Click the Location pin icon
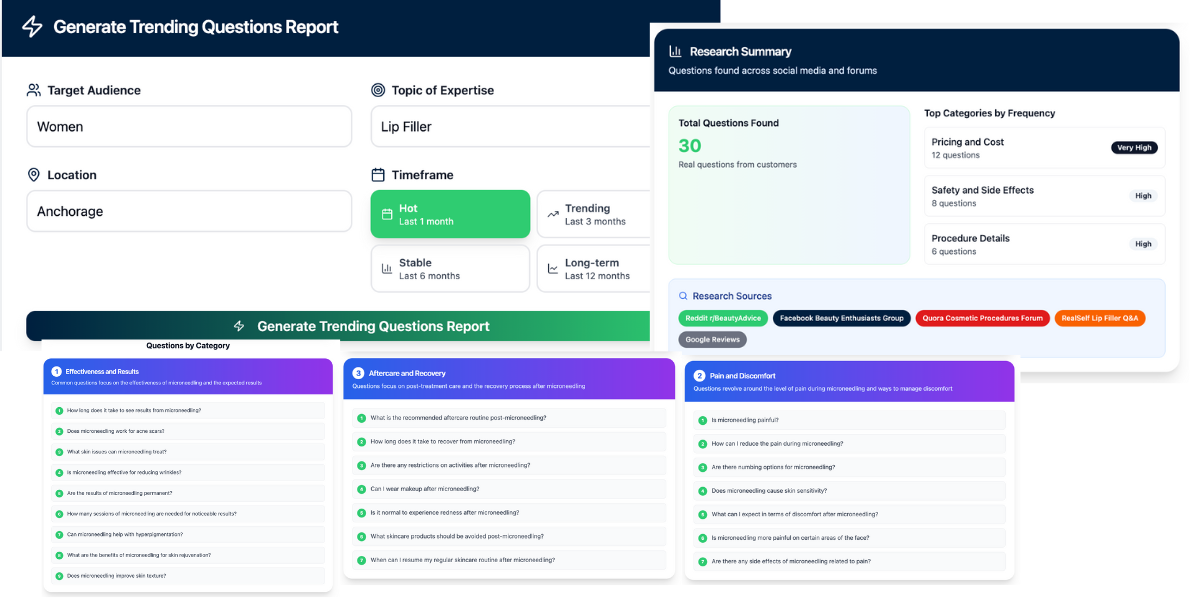The image size is (1200, 600). pyautogui.click(x=34, y=175)
